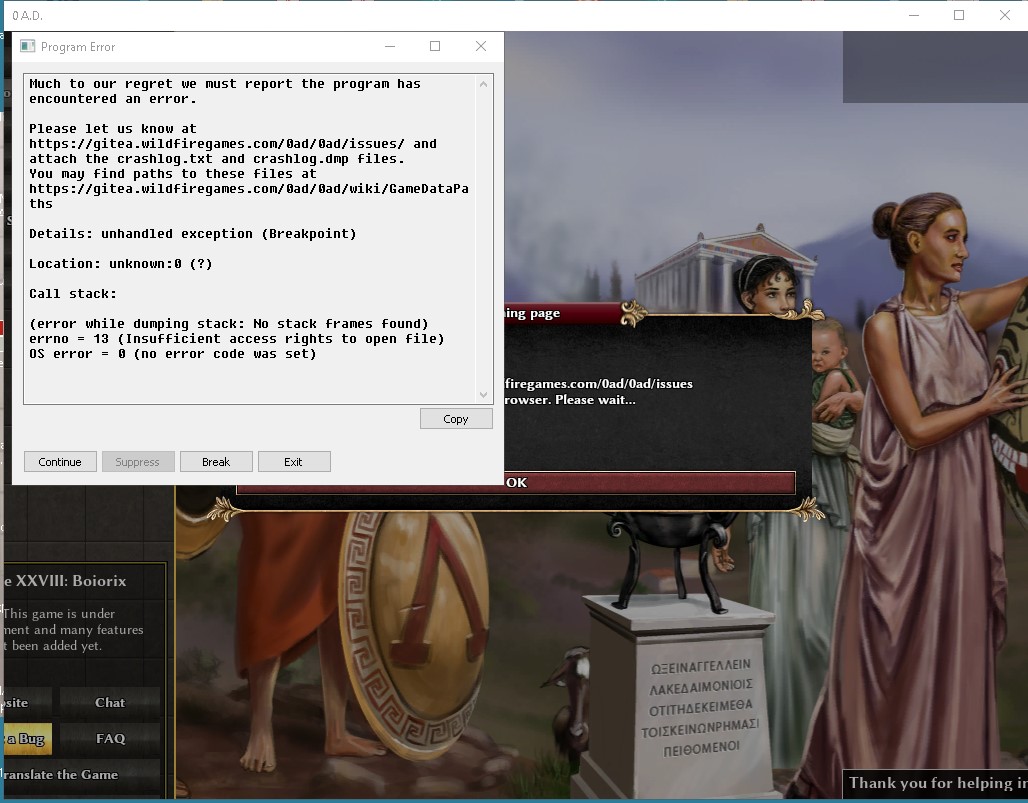Image resolution: width=1028 pixels, height=803 pixels.
Task: Click the Program Error title bar icon
Action: pos(28,47)
